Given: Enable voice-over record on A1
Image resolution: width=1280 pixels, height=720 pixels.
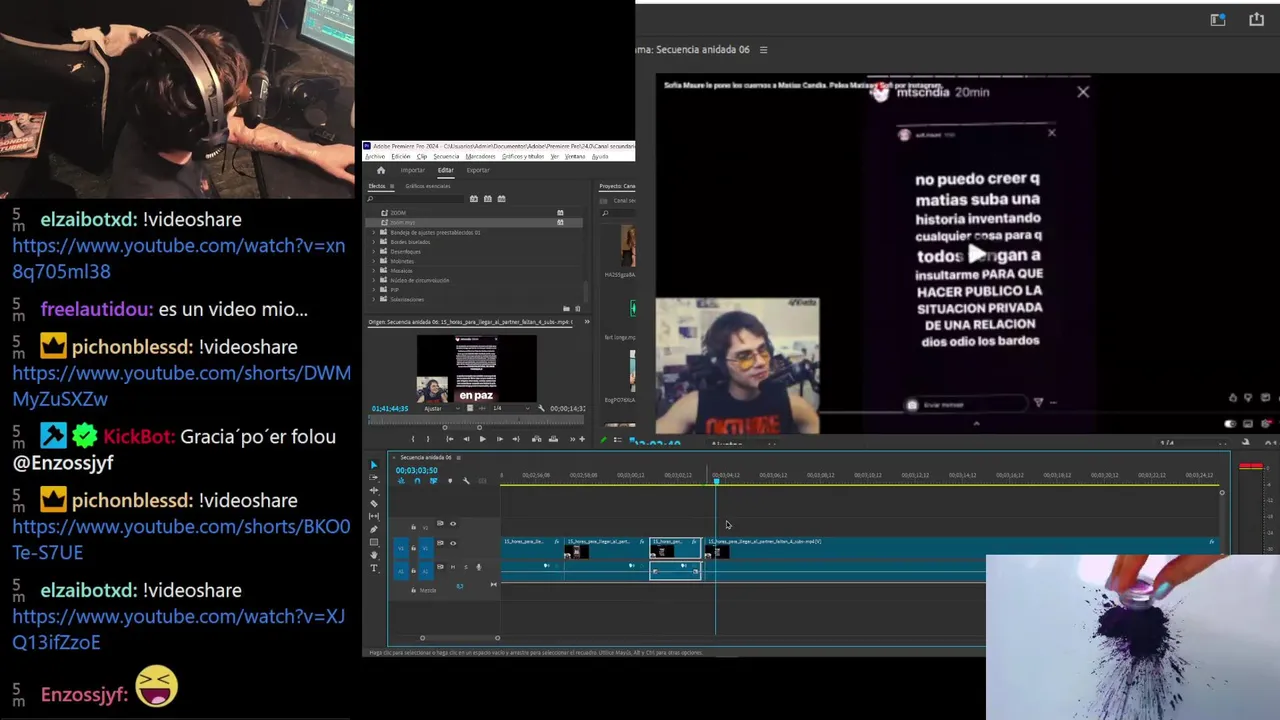Looking at the screenshot, I should click(479, 567).
